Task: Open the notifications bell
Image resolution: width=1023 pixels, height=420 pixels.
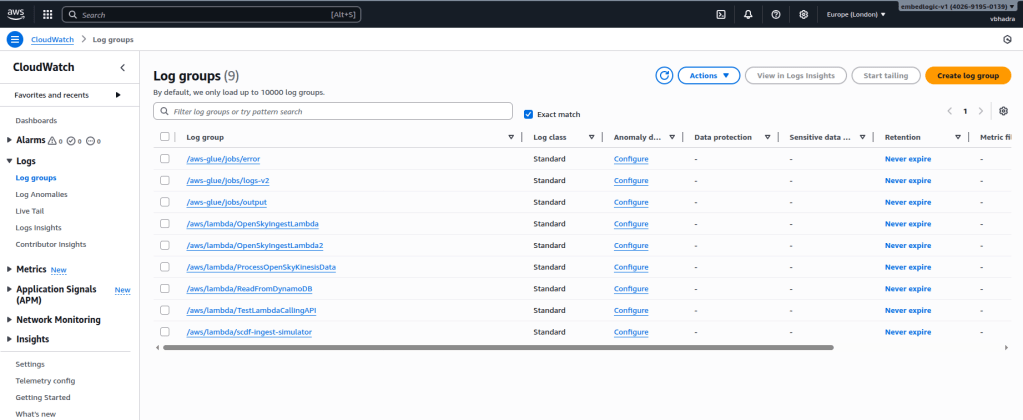Action: (x=748, y=15)
